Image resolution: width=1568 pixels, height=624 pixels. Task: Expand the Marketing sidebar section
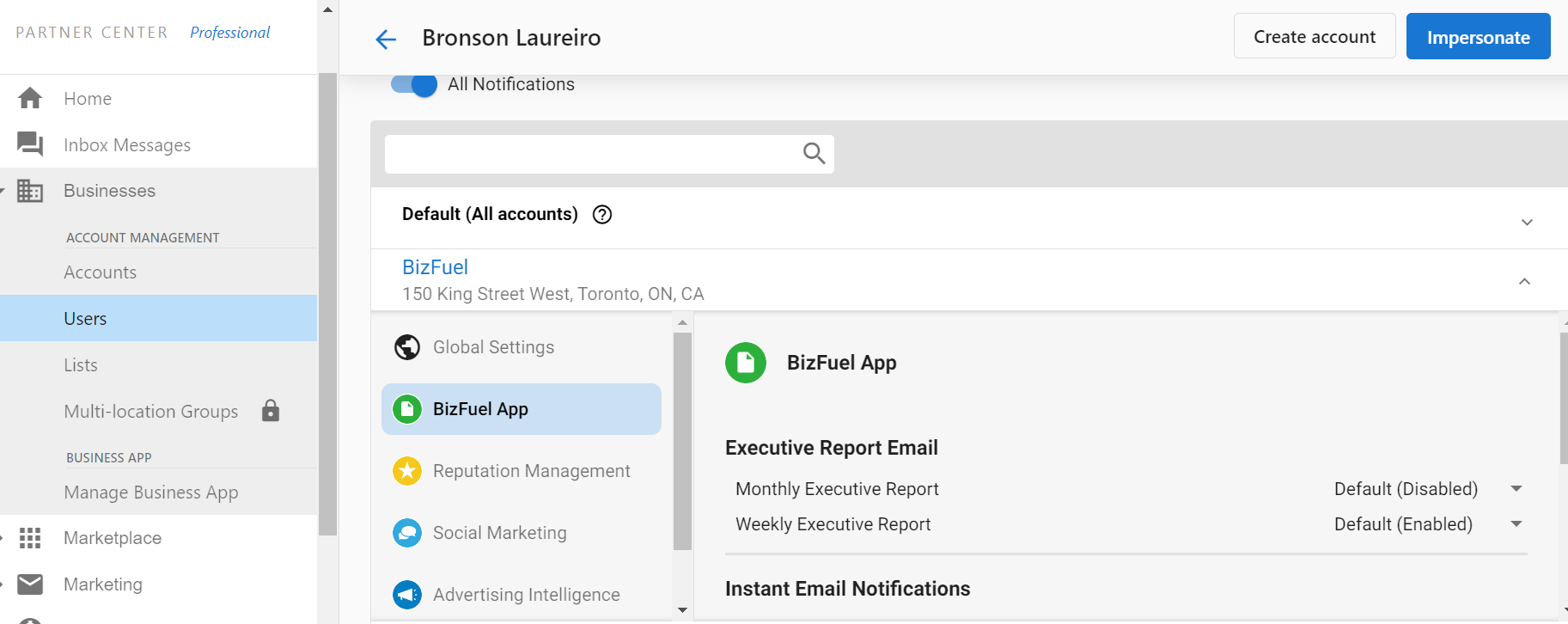3,584
